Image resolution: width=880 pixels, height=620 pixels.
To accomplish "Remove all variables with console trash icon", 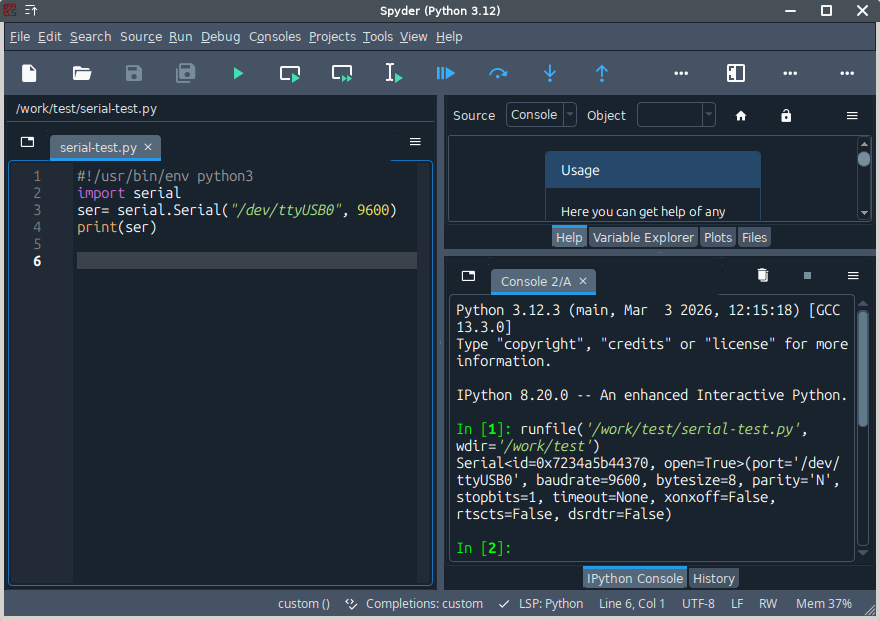I will (763, 275).
